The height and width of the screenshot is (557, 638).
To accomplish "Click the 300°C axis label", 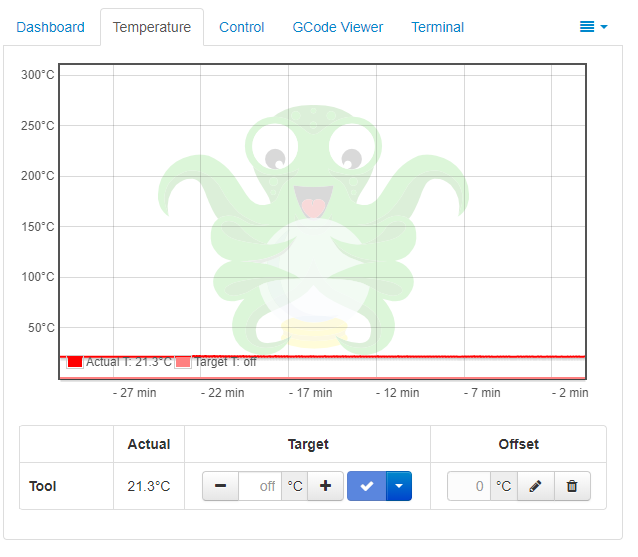I will pos(37,75).
